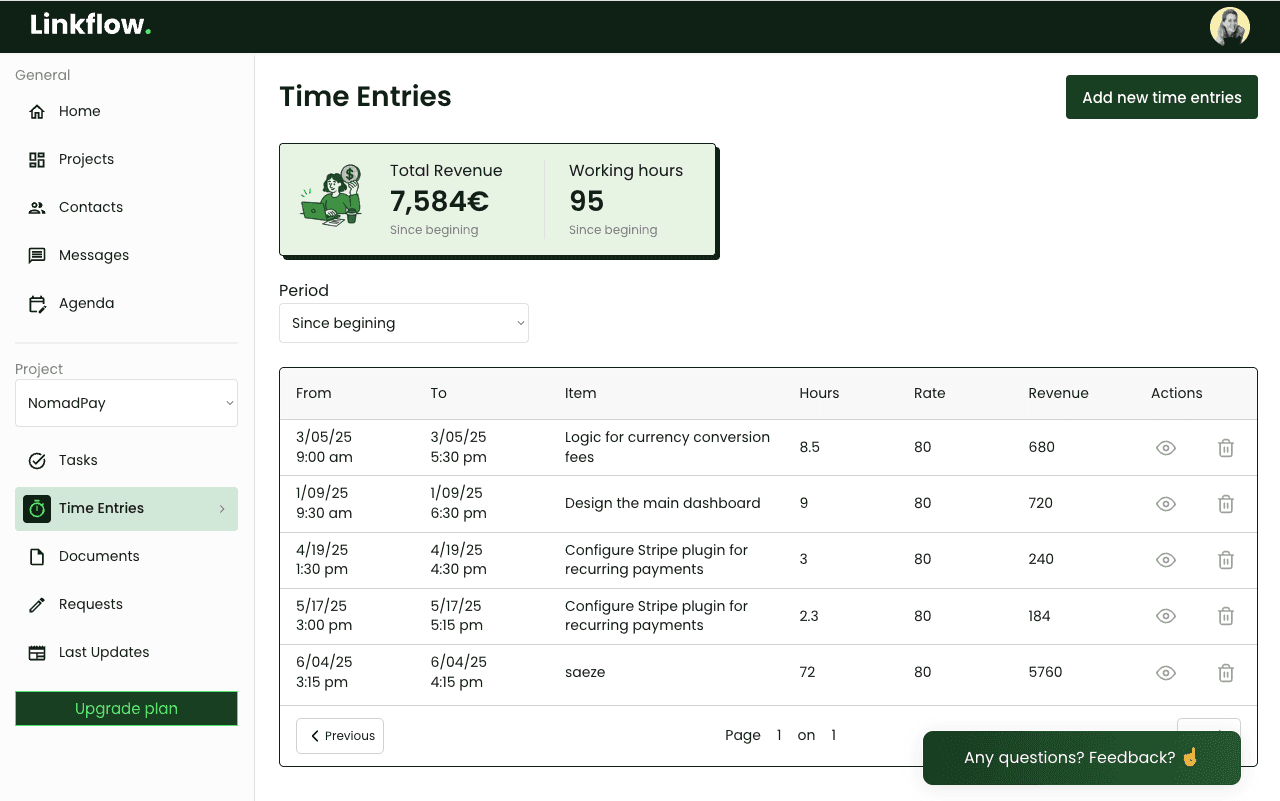Screen dimensions: 1280x801
Task: Open Agenda menu item
Action: coord(126,303)
